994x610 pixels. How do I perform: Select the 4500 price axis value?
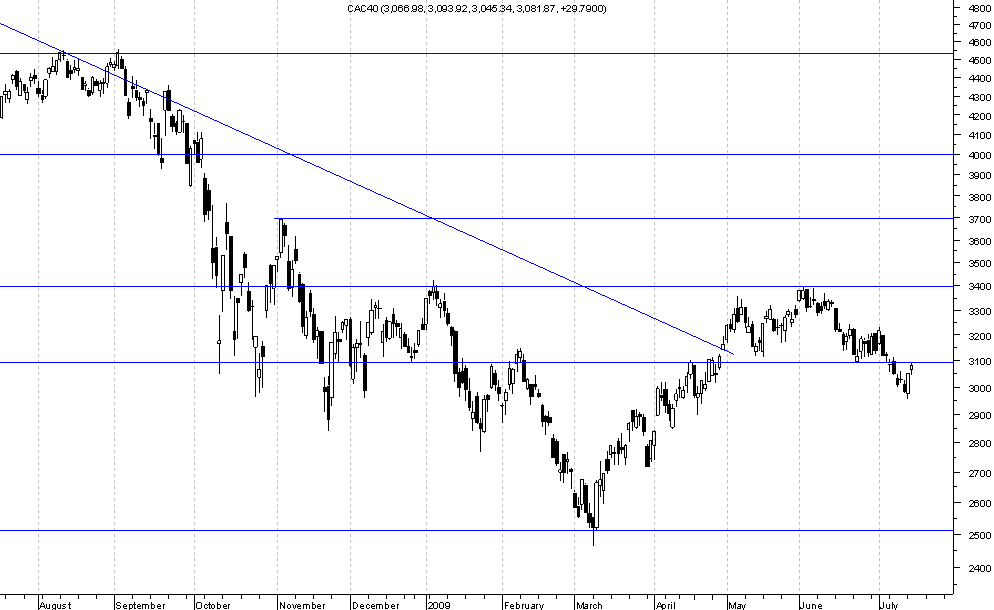pos(979,60)
